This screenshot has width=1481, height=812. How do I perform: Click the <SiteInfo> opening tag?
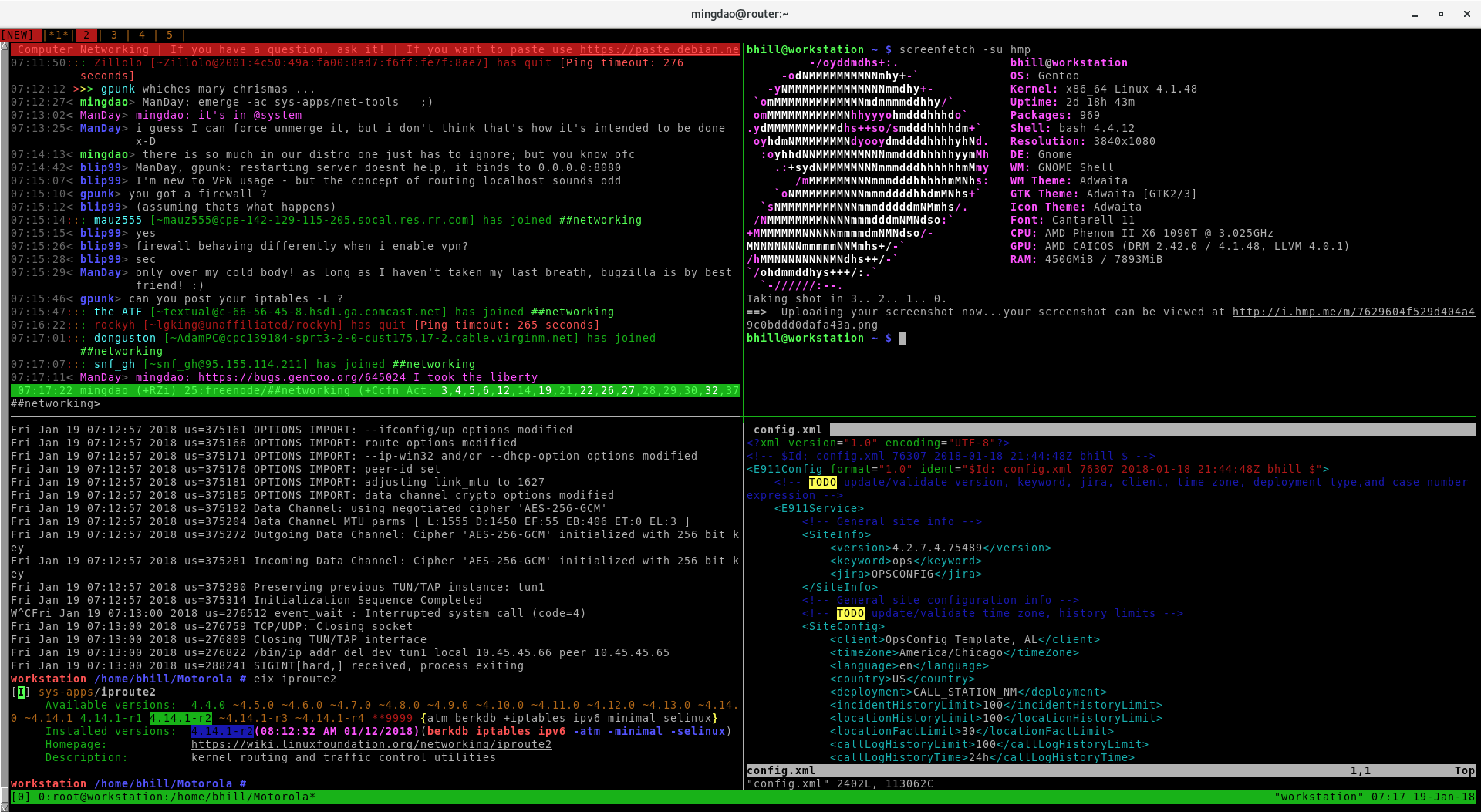coord(836,534)
